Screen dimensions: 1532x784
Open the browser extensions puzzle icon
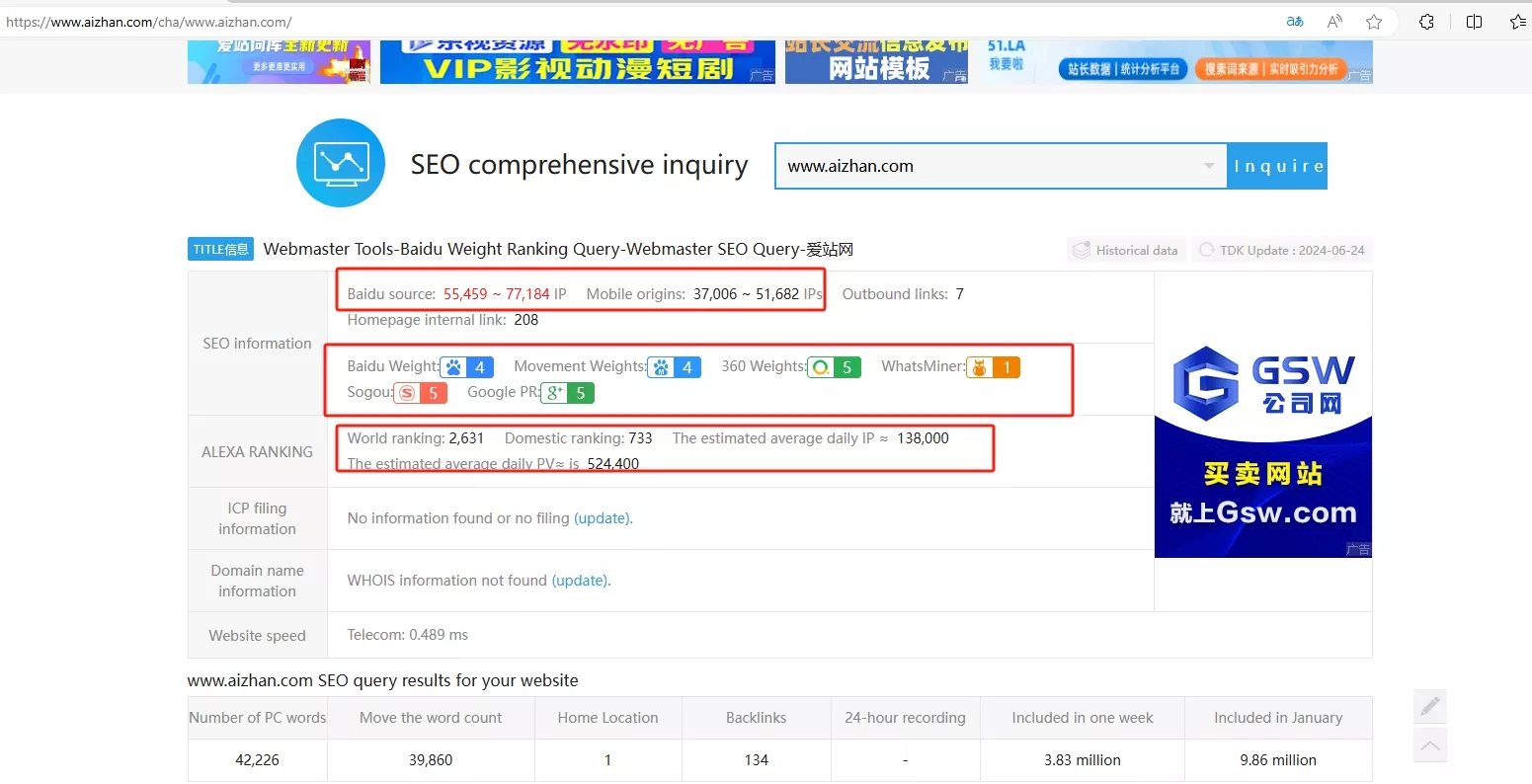tap(1426, 22)
